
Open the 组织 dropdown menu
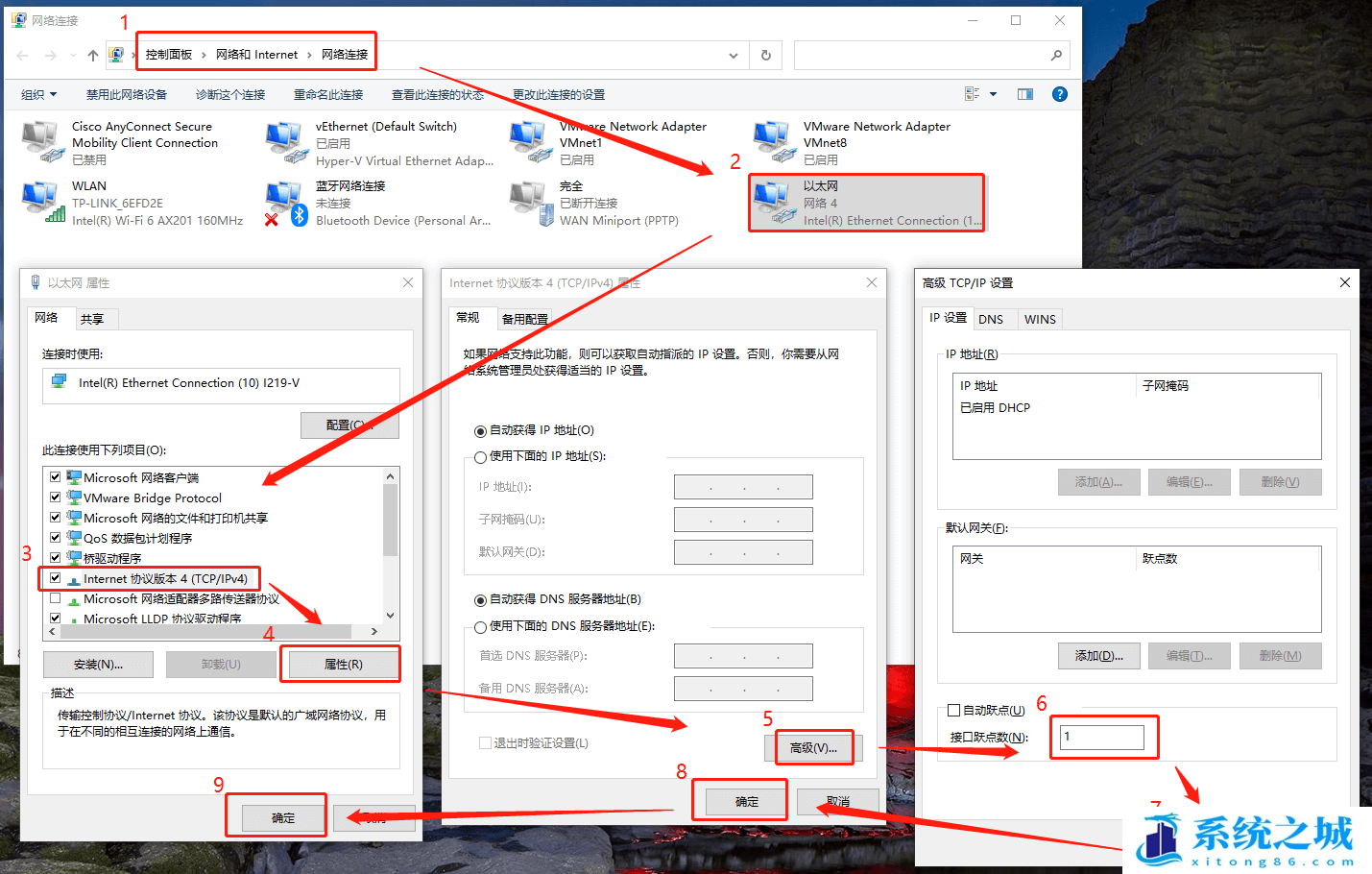click(x=39, y=94)
